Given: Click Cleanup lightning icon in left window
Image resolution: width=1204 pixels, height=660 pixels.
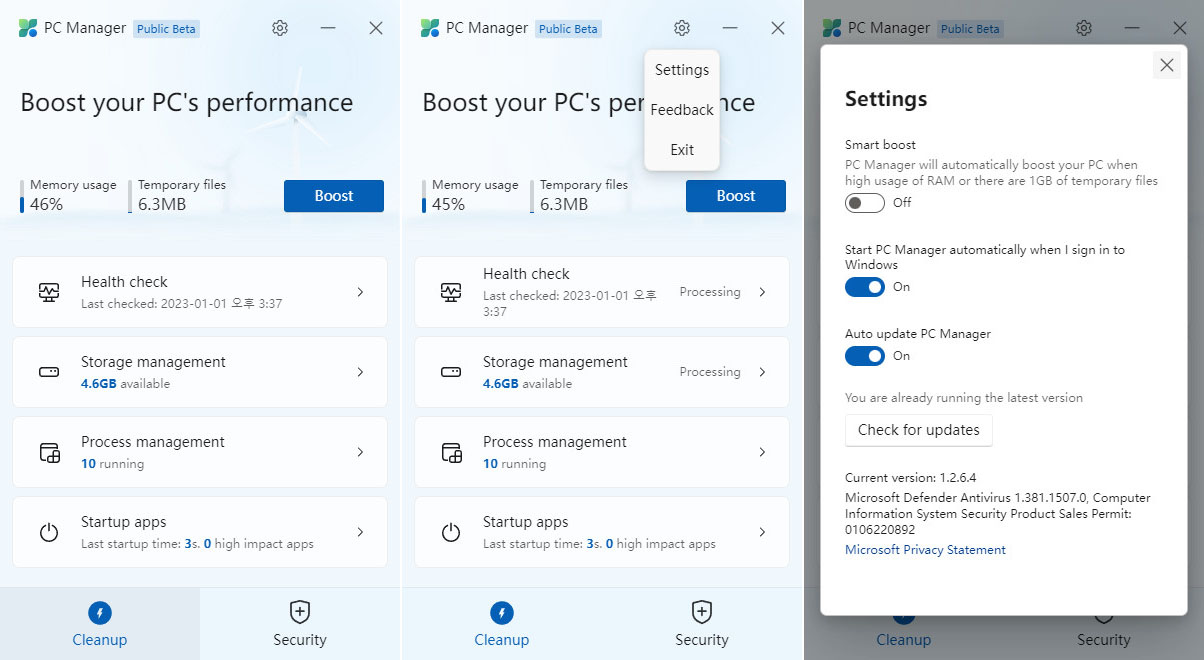Looking at the screenshot, I should point(100,612).
